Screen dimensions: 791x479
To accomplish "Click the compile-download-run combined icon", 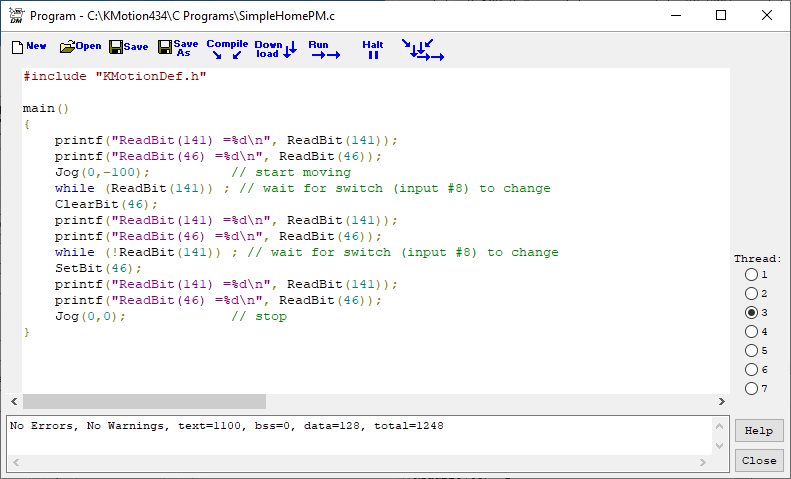I will click(422, 50).
